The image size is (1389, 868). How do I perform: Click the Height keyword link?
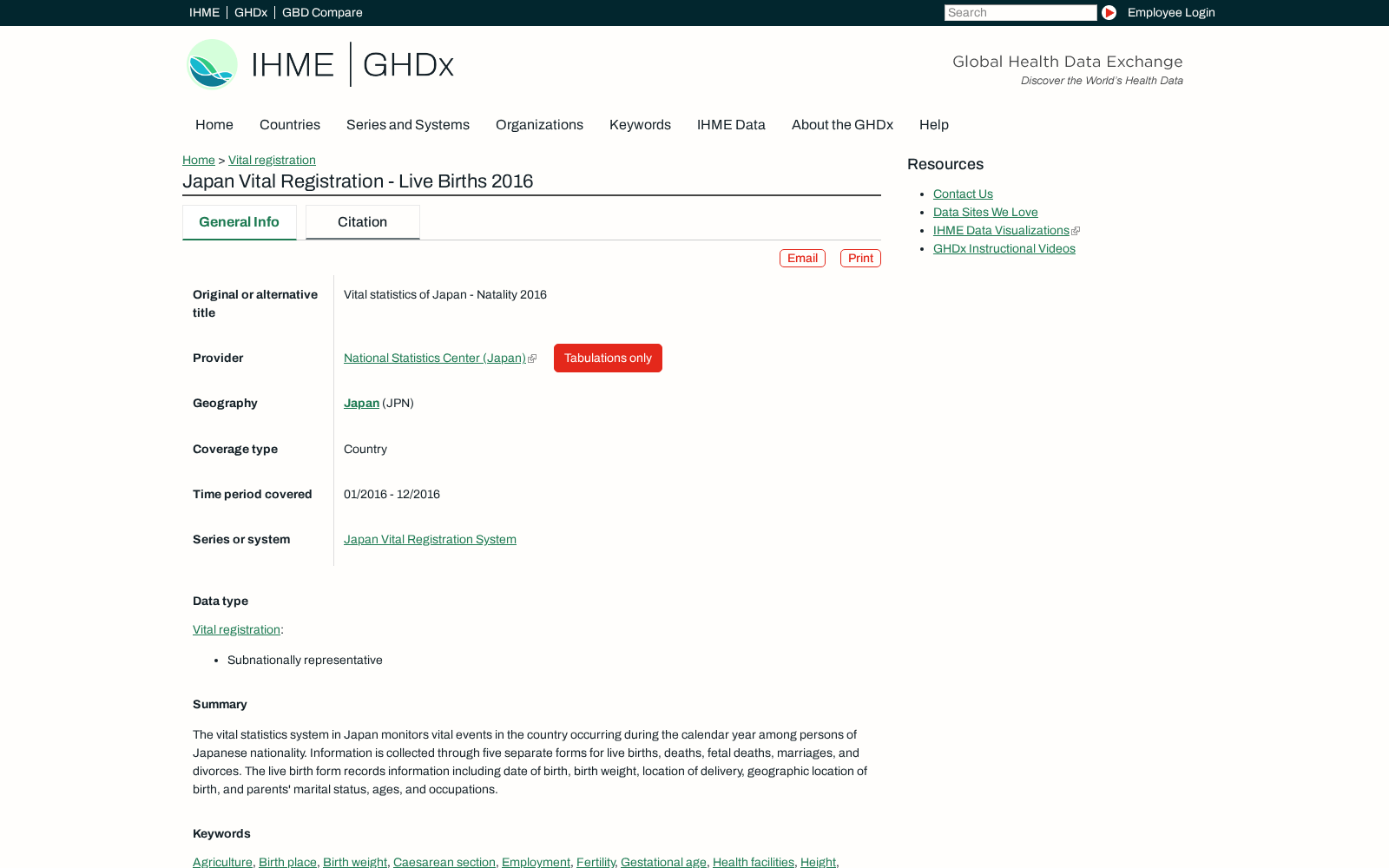[818, 862]
